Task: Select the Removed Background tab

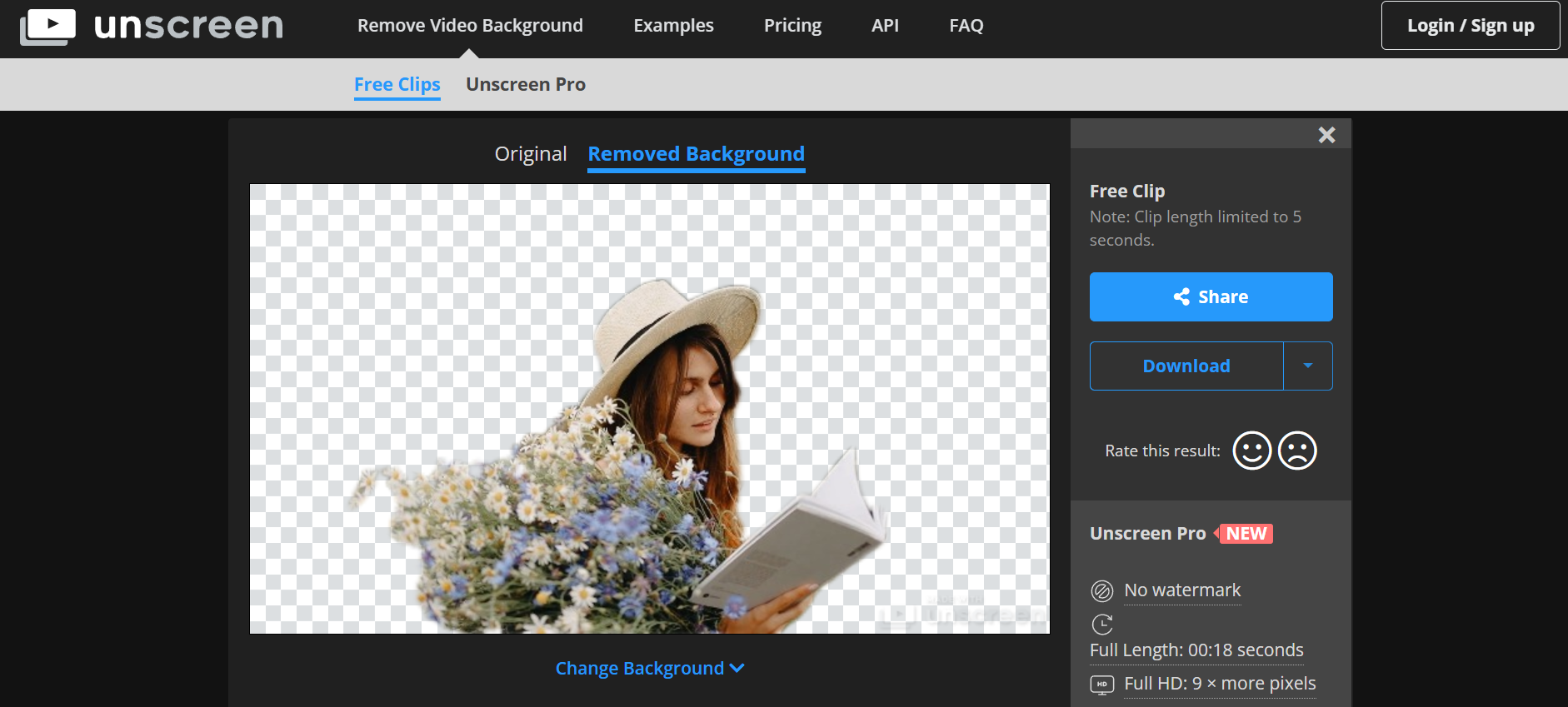Action: (x=696, y=154)
